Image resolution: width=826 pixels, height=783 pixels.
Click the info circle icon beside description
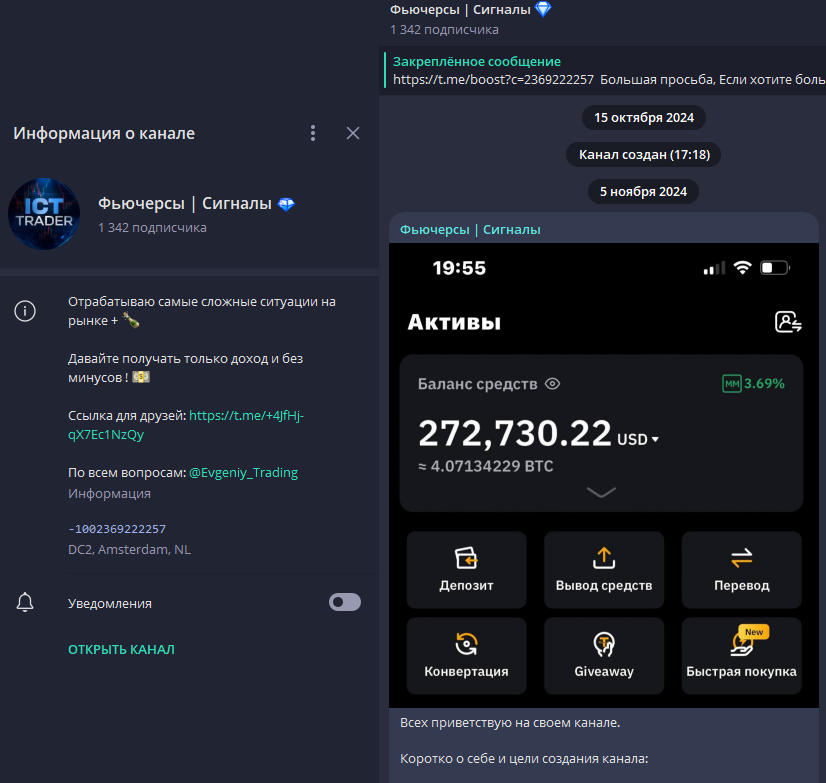[25, 311]
